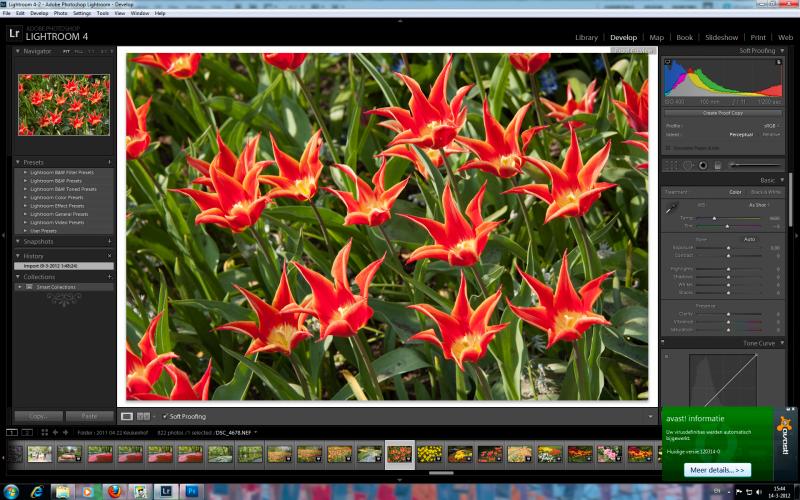Click the Copy... settings button
The height and width of the screenshot is (500, 800).
38,416
